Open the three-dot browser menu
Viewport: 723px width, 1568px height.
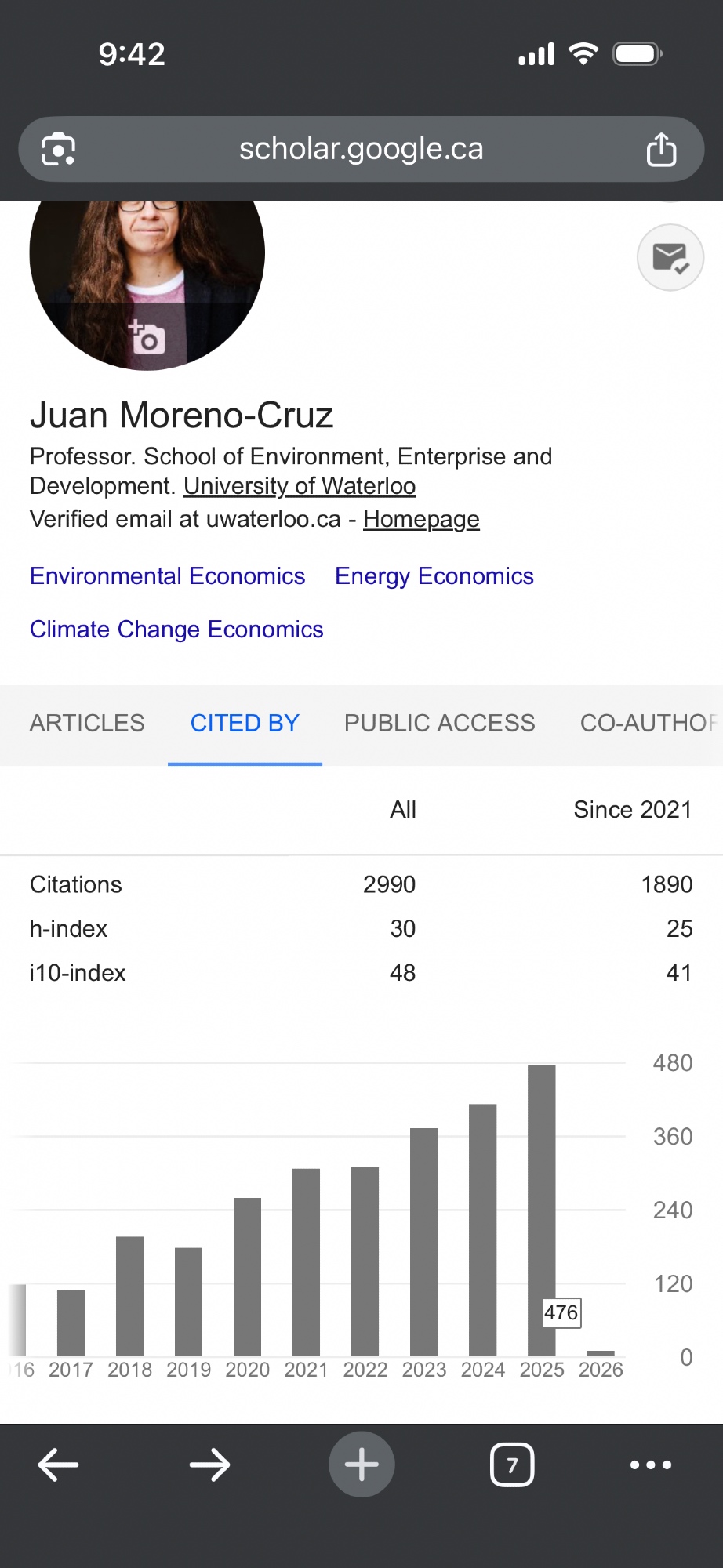point(651,1464)
